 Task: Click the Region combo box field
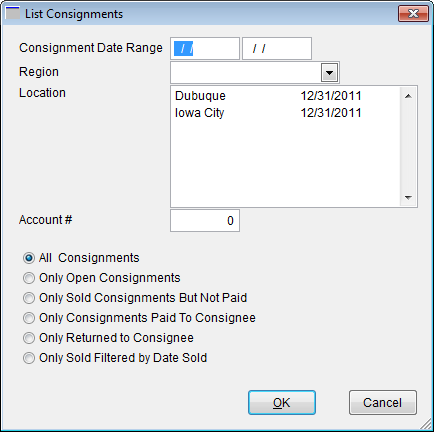[255, 72]
